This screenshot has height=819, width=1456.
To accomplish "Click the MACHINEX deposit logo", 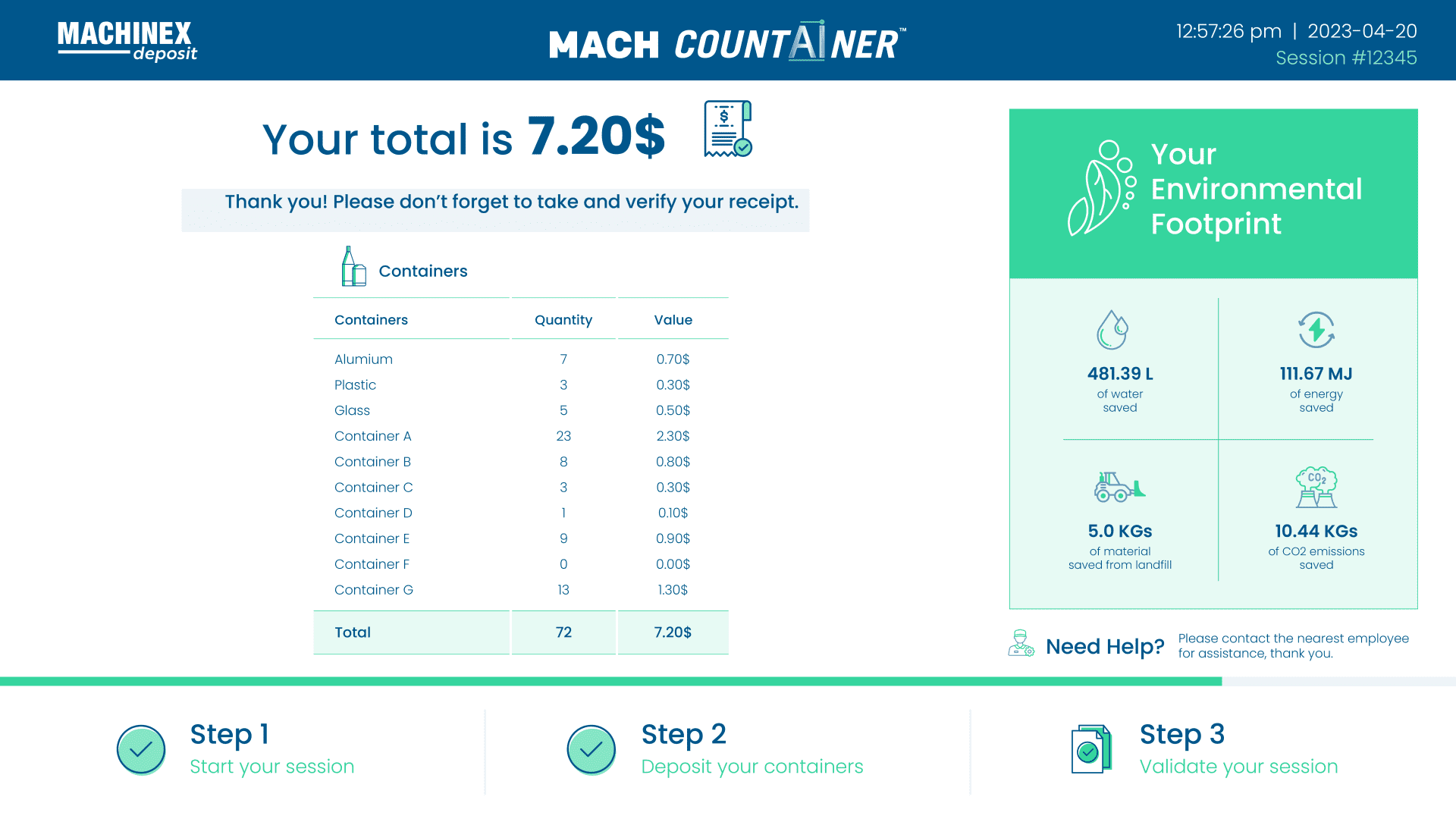I will (127, 40).
